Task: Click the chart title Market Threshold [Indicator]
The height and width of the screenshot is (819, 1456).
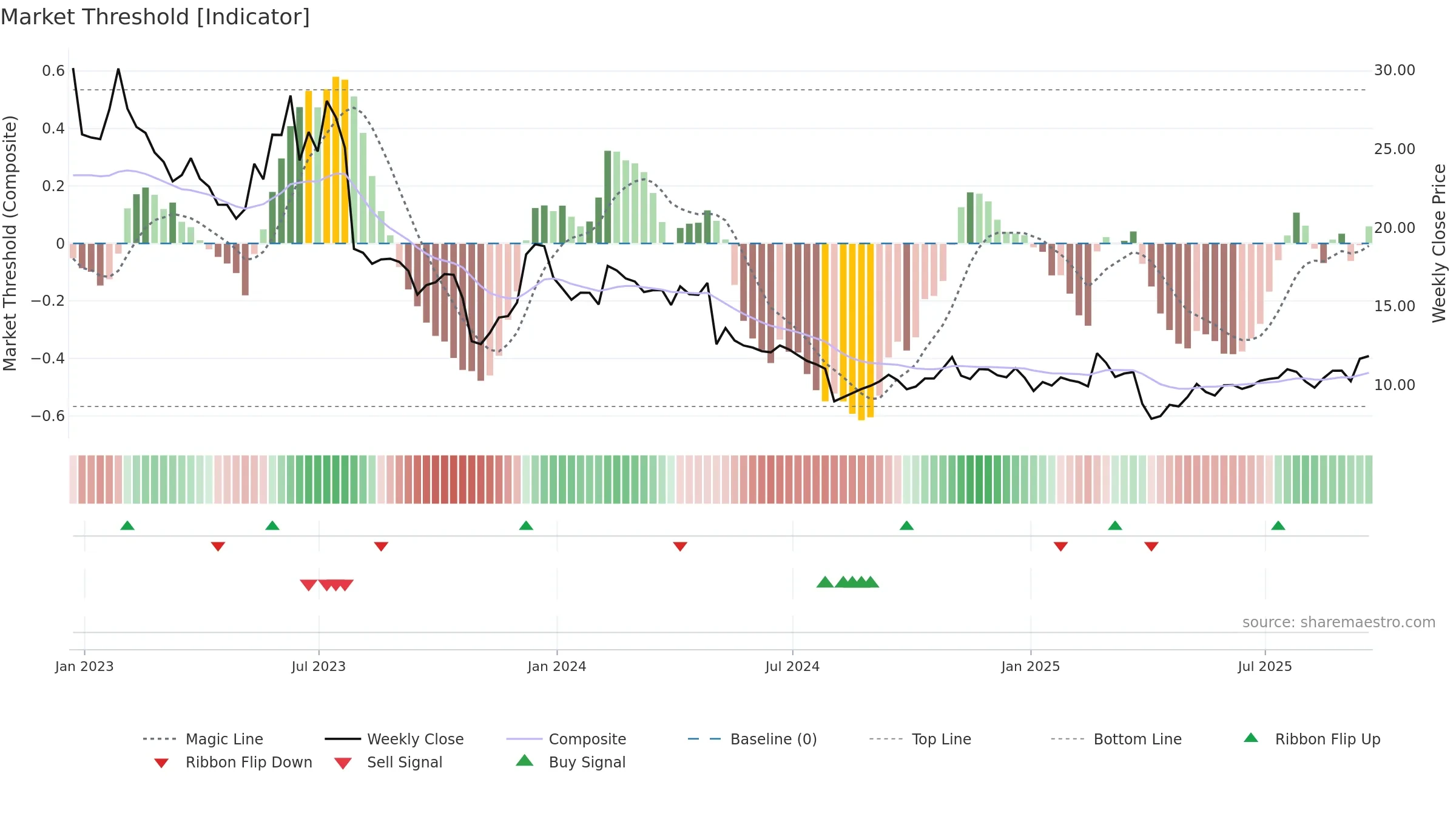Action: point(155,17)
